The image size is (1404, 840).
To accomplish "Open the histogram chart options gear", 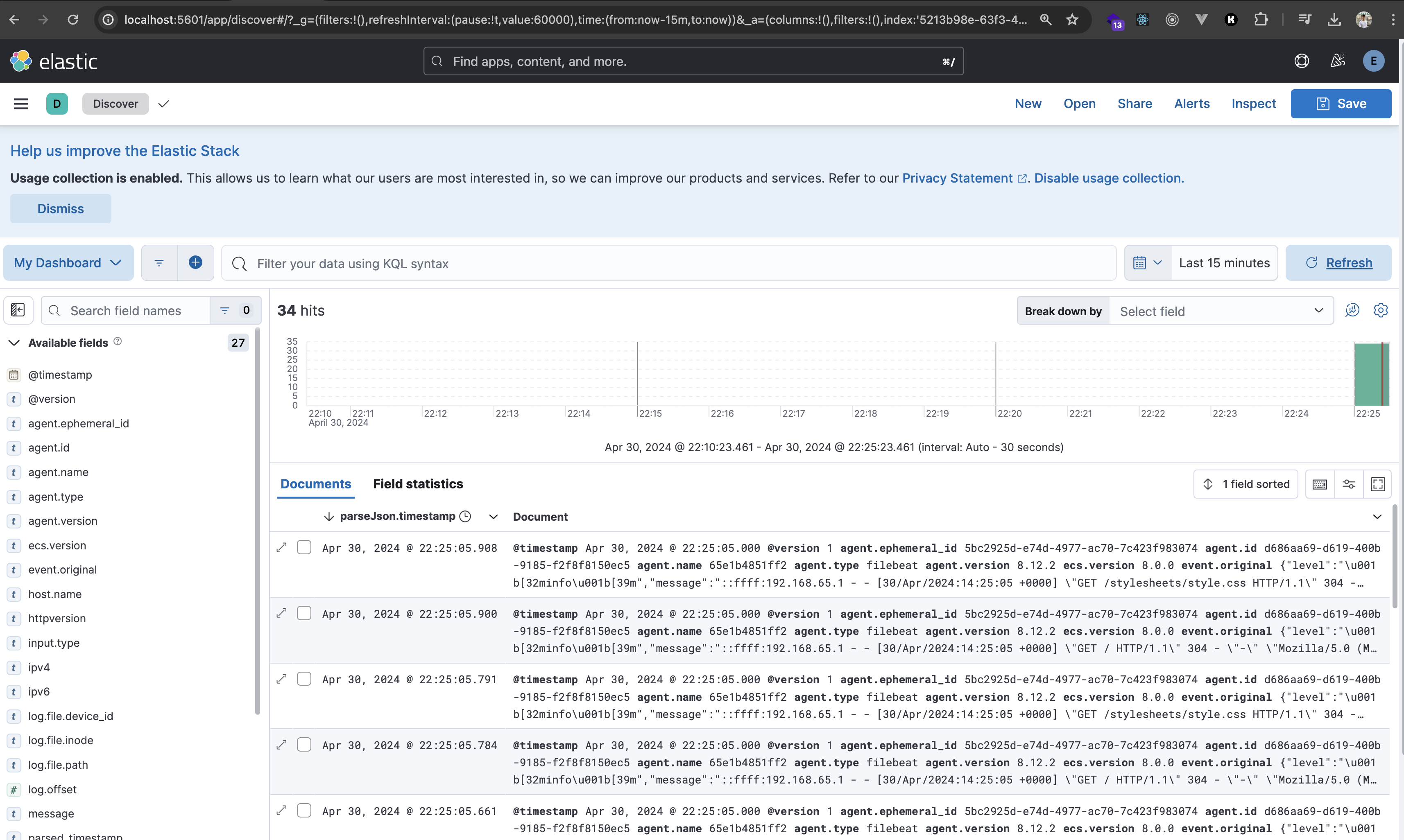I will pyautogui.click(x=1380, y=310).
